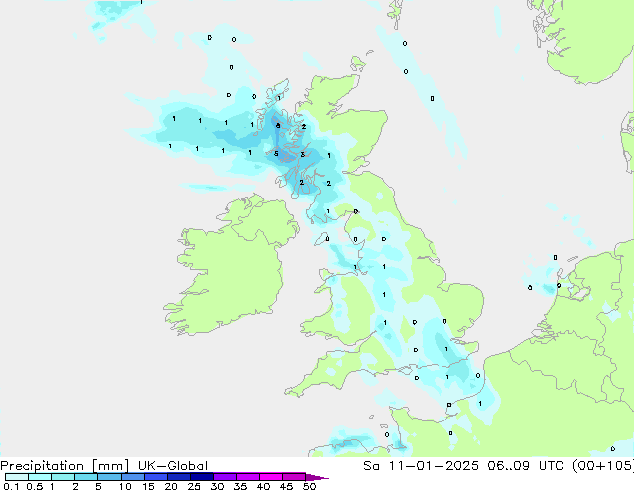Select the 40–45 mm magenta legend swatch
This screenshot has width=634, height=490.
point(271,477)
